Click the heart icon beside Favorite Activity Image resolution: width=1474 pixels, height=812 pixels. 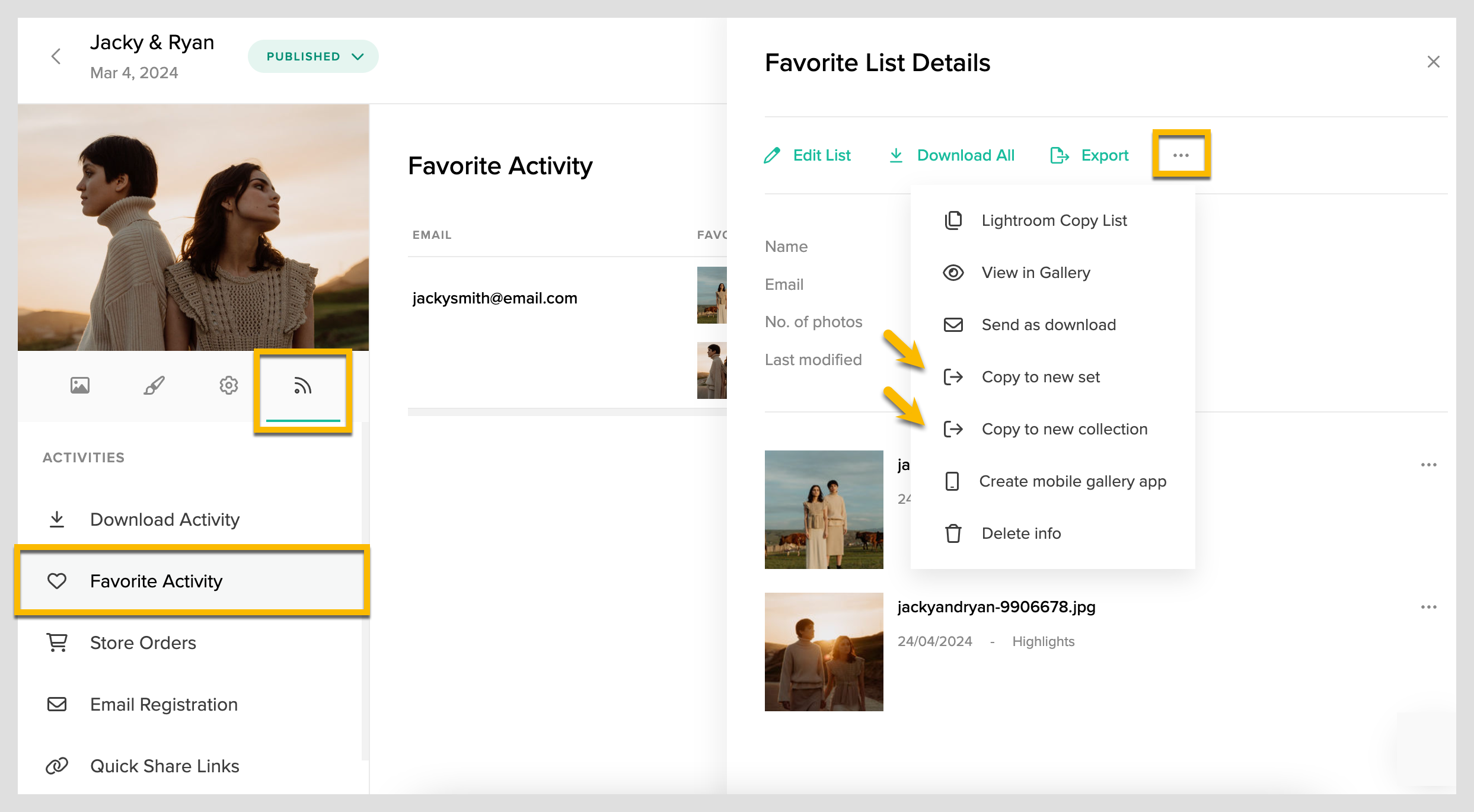pos(57,581)
